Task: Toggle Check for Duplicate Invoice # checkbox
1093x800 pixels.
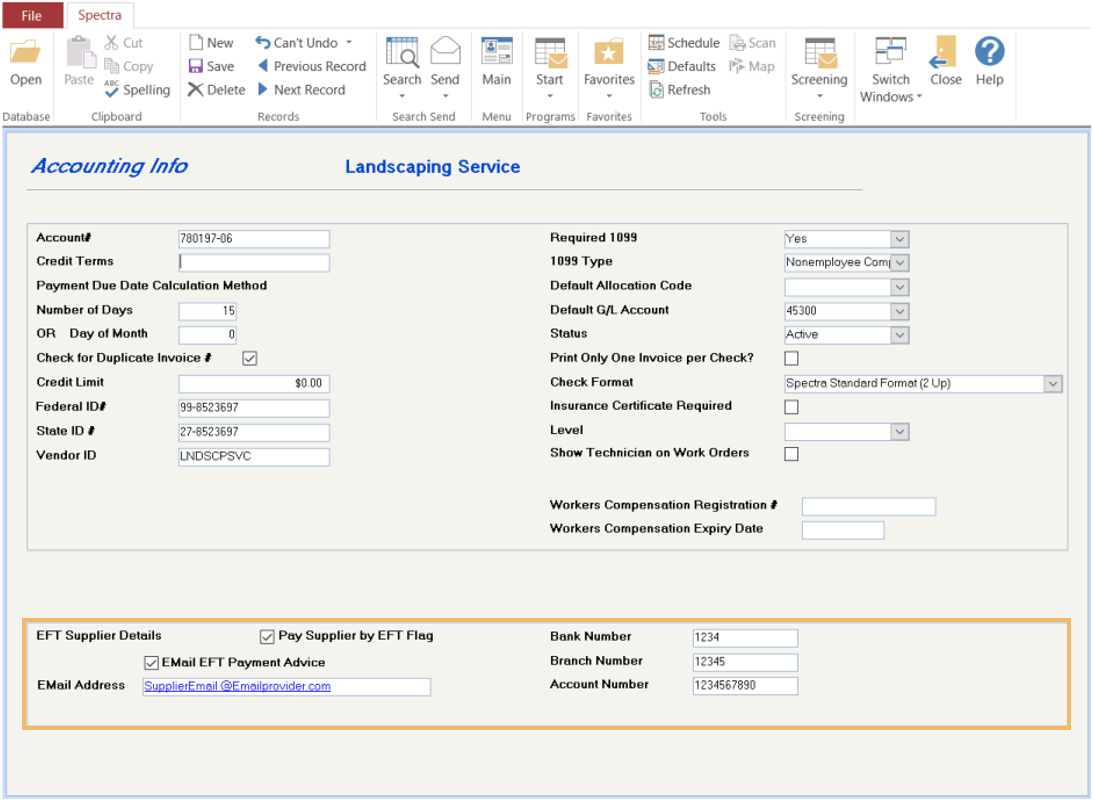Action: [x=250, y=358]
